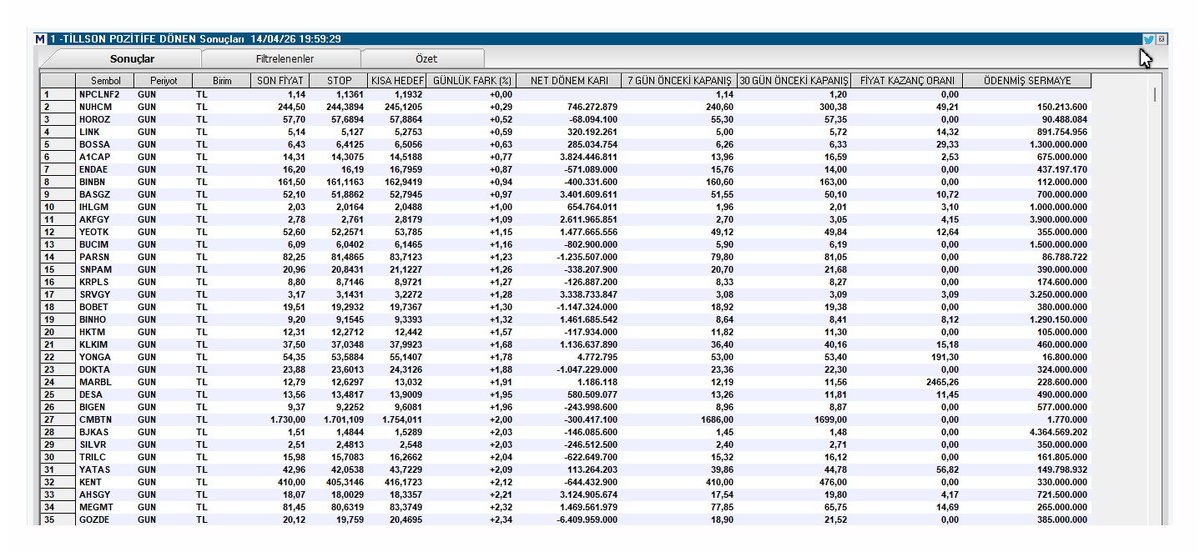Sort by 30 GÜN ÖNCEKİ KAPANIŞ header
This screenshot has width=1200, height=552.
click(x=795, y=80)
